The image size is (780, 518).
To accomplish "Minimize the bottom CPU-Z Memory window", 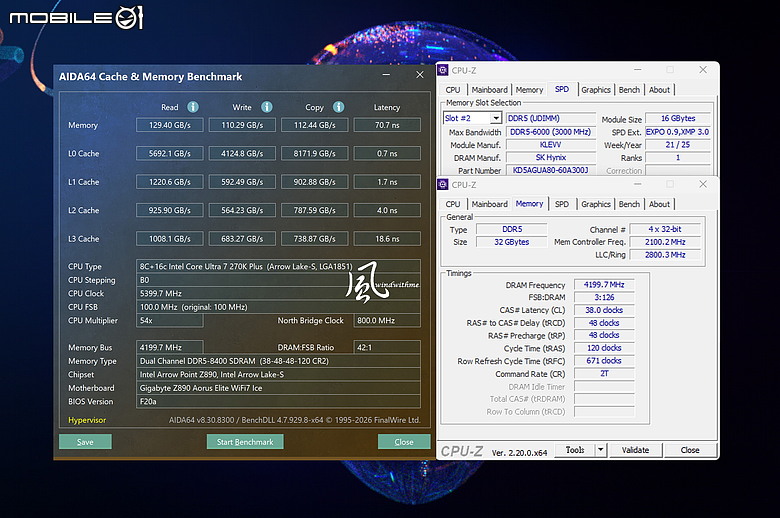I will (x=638, y=184).
